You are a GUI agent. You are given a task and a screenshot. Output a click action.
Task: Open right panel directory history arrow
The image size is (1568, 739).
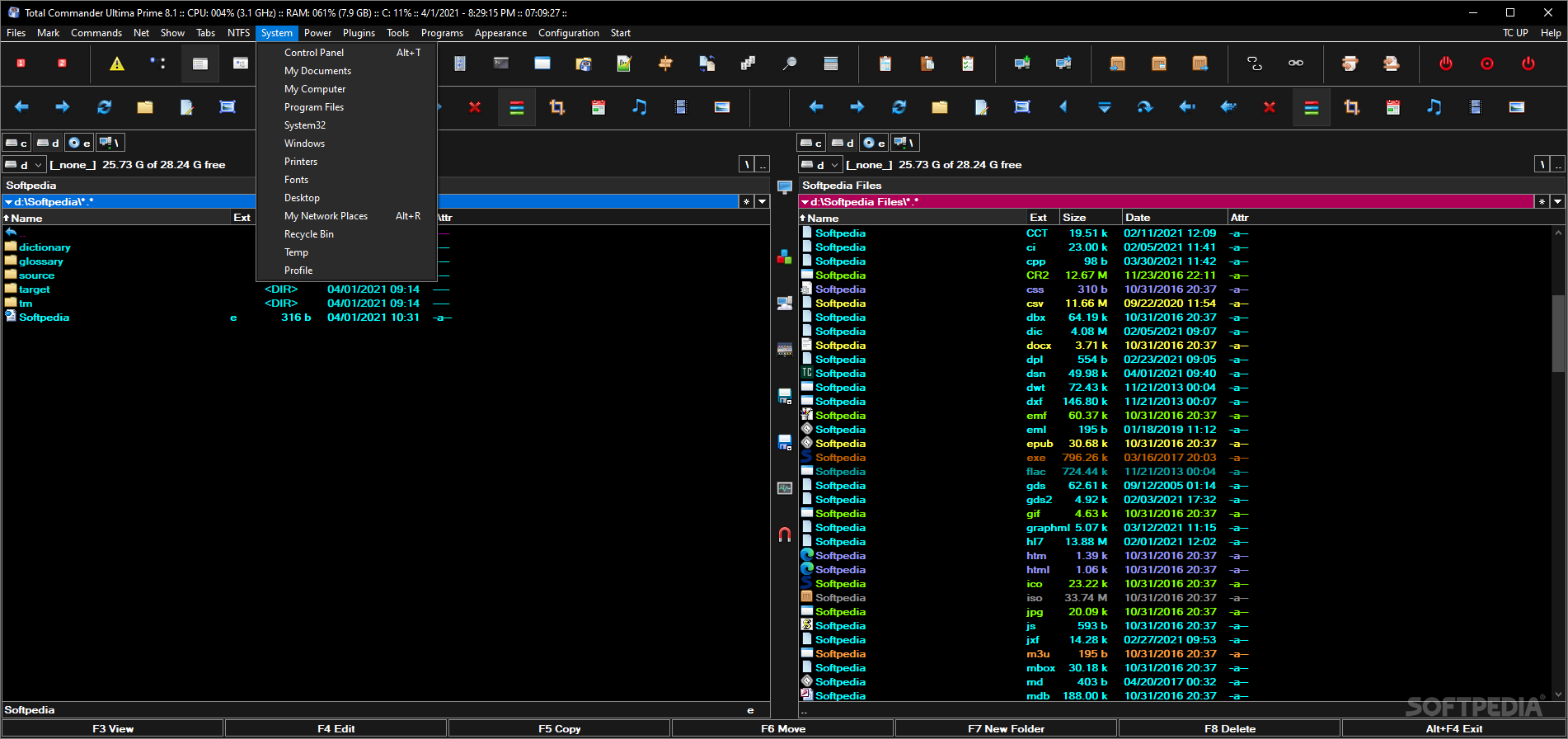tap(1557, 202)
